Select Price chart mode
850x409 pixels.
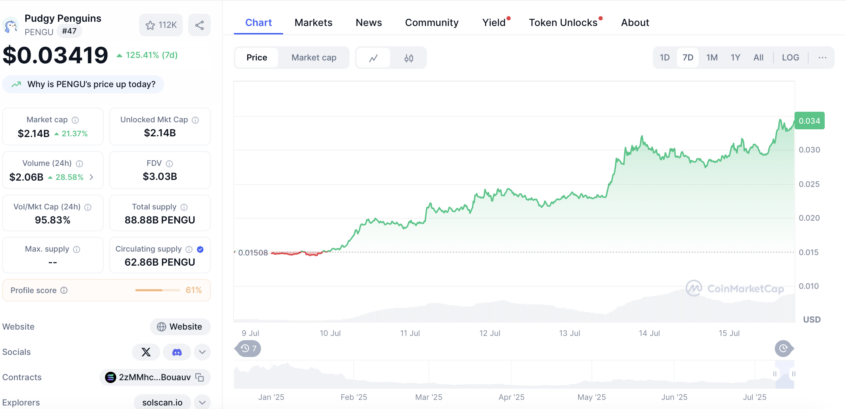257,57
